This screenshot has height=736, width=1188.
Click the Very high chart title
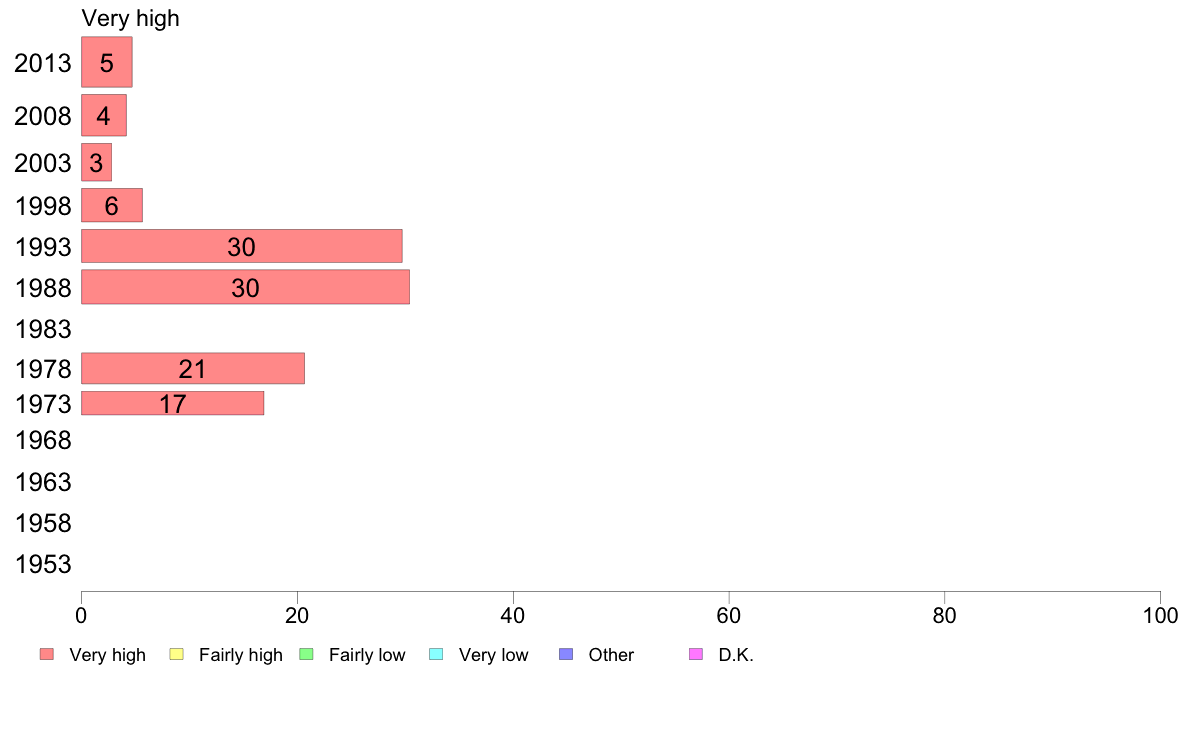(130, 18)
